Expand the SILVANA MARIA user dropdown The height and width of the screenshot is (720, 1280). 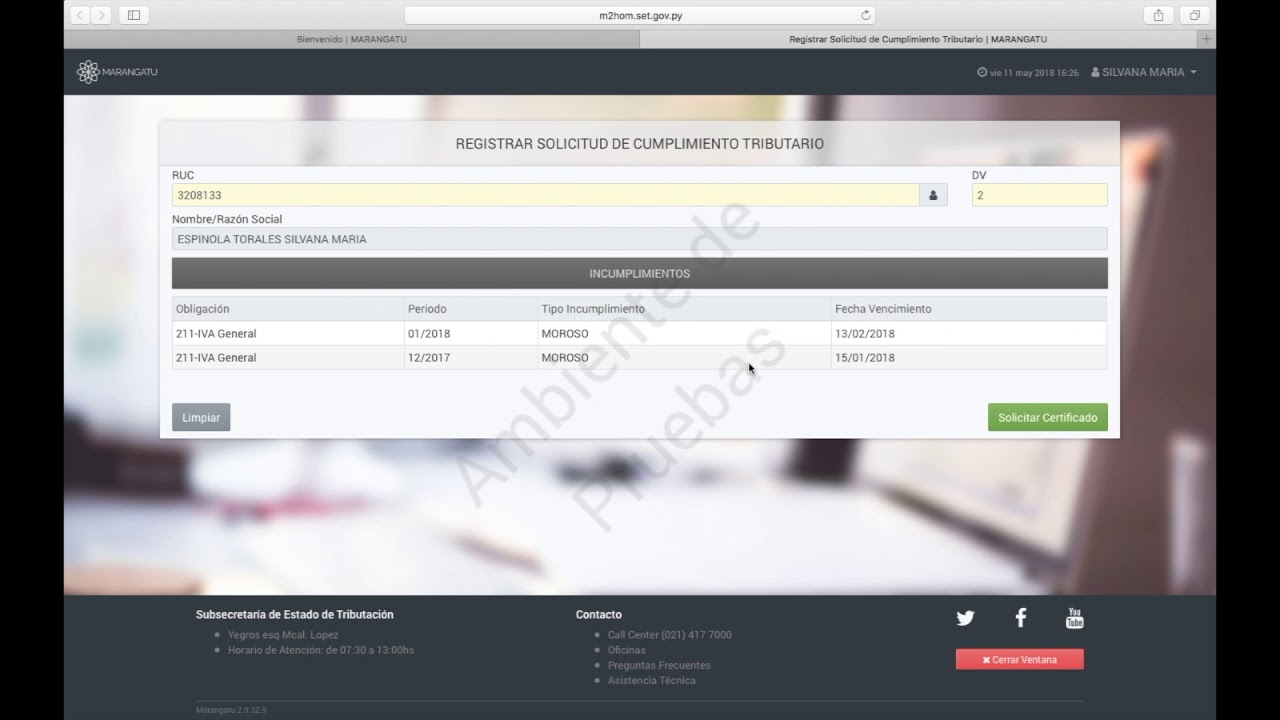click(1144, 72)
